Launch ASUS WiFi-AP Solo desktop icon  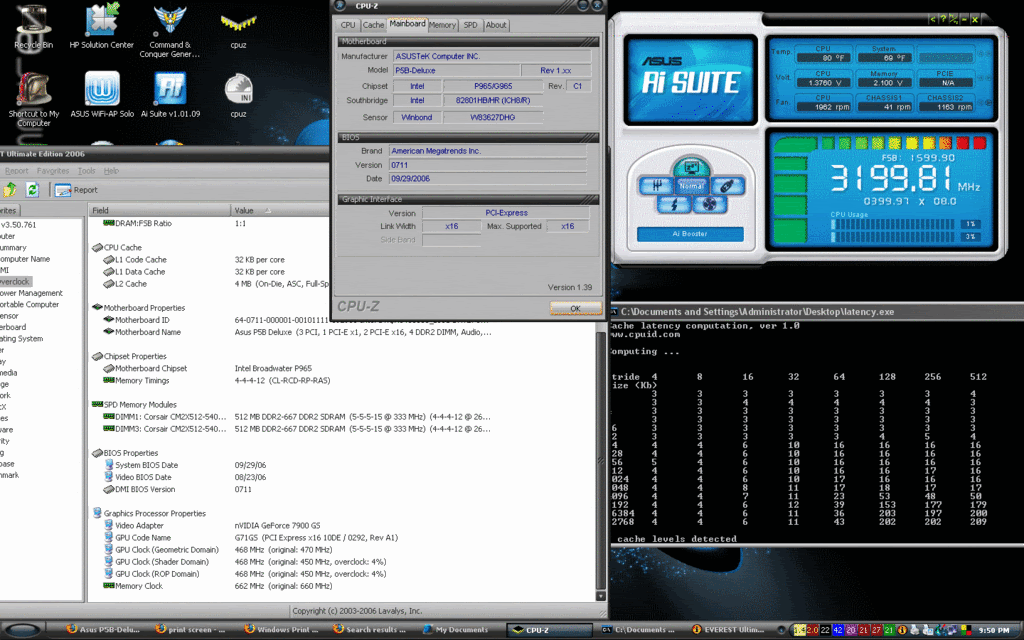[102, 95]
